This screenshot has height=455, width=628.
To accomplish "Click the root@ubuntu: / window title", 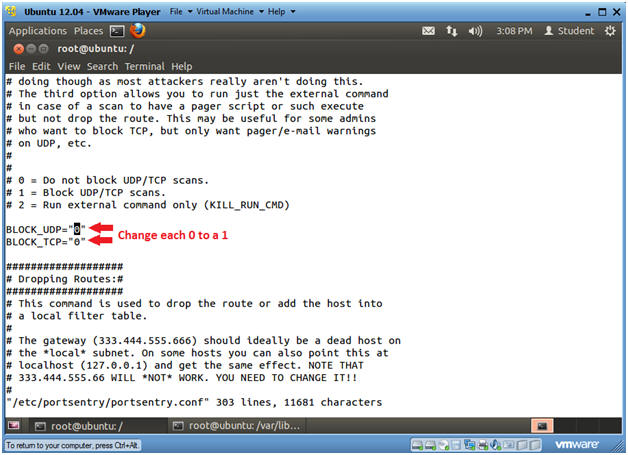I will (x=95, y=48).
